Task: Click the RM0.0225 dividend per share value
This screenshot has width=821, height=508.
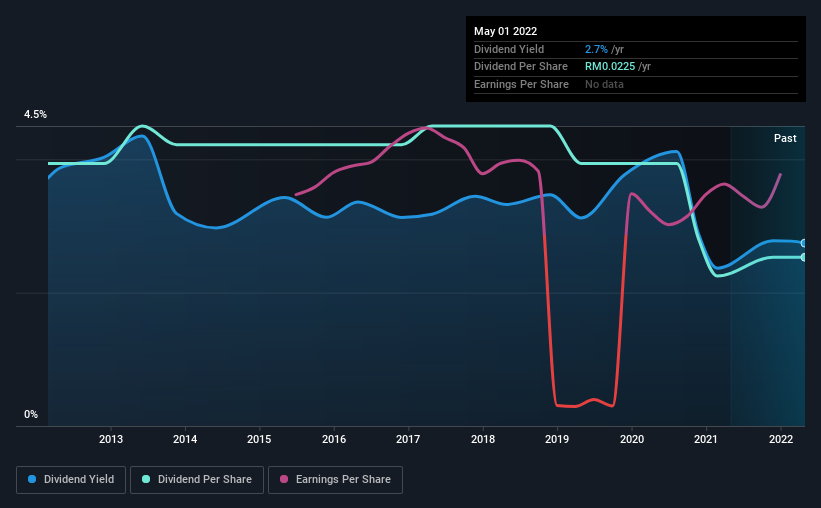Action: pyautogui.click(x=610, y=67)
